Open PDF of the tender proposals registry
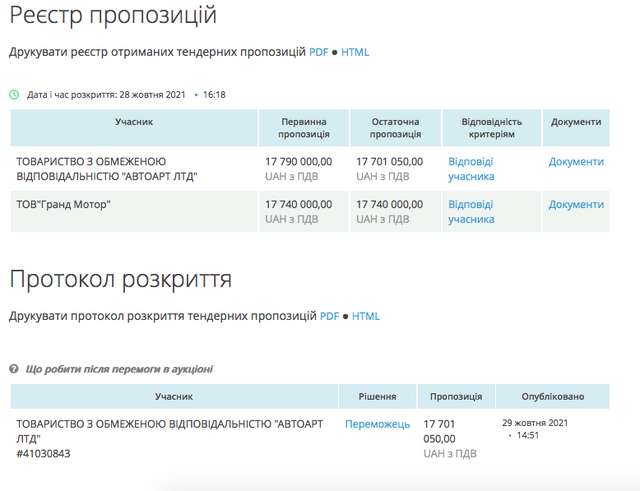Screen dimensions: 640x491 click(318, 51)
